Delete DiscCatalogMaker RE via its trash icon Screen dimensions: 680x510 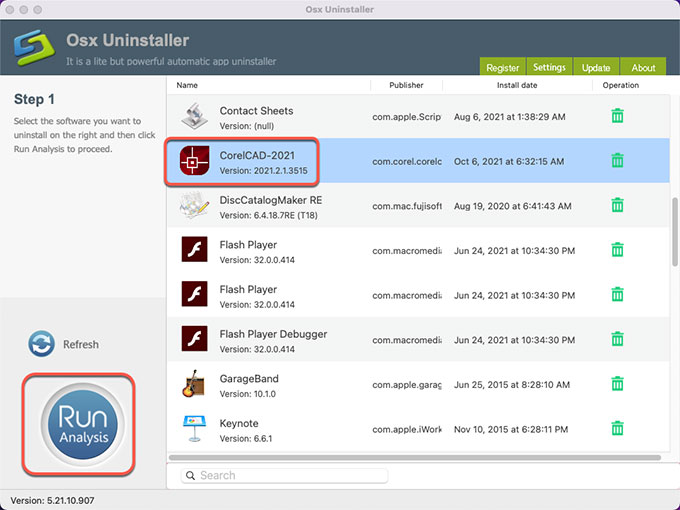tap(617, 205)
